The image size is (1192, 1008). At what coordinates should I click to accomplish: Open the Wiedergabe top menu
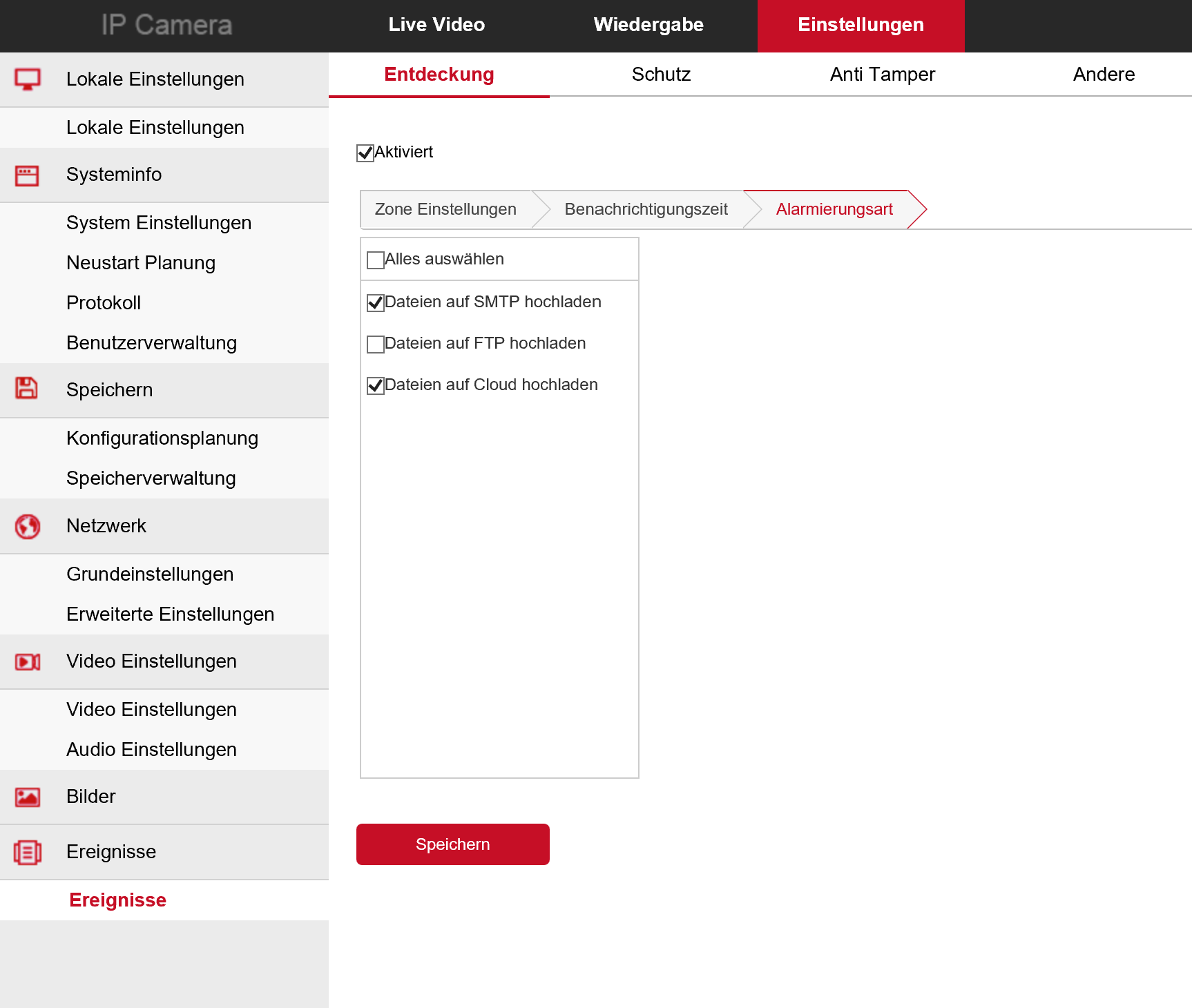[x=648, y=25]
